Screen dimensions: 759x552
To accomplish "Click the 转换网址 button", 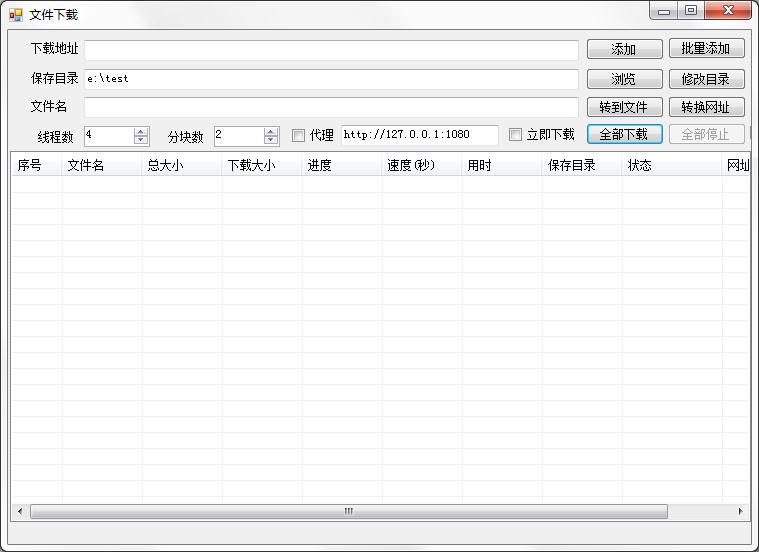I will coord(706,107).
